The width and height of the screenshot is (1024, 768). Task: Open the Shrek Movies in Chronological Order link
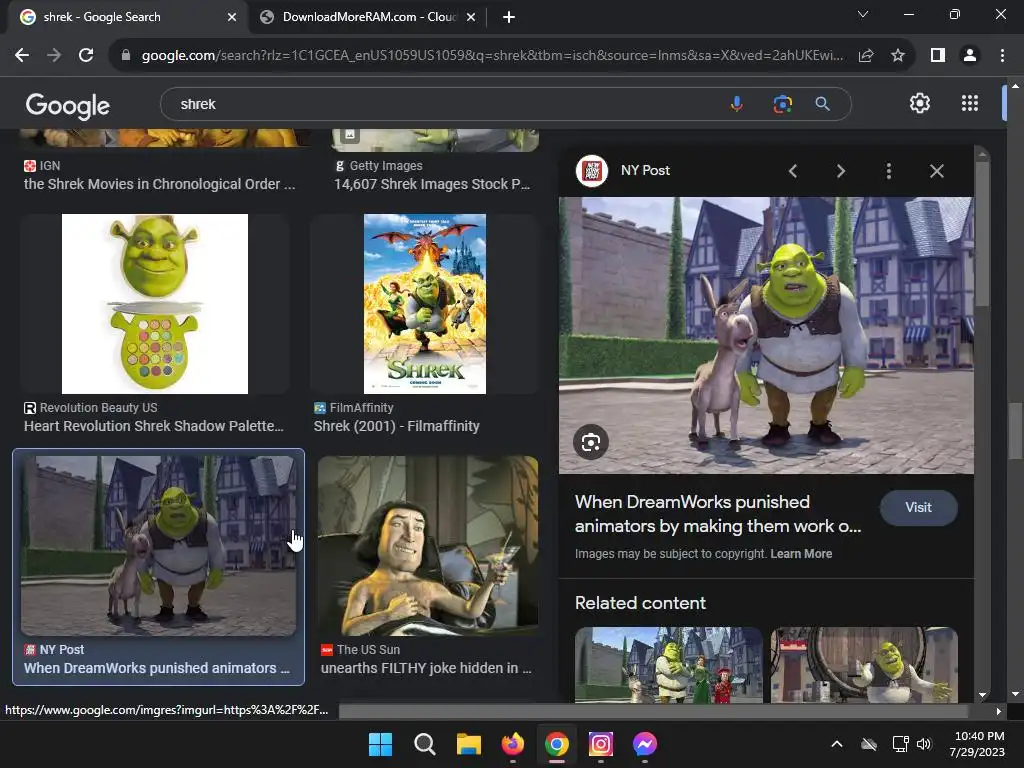(x=159, y=184)
